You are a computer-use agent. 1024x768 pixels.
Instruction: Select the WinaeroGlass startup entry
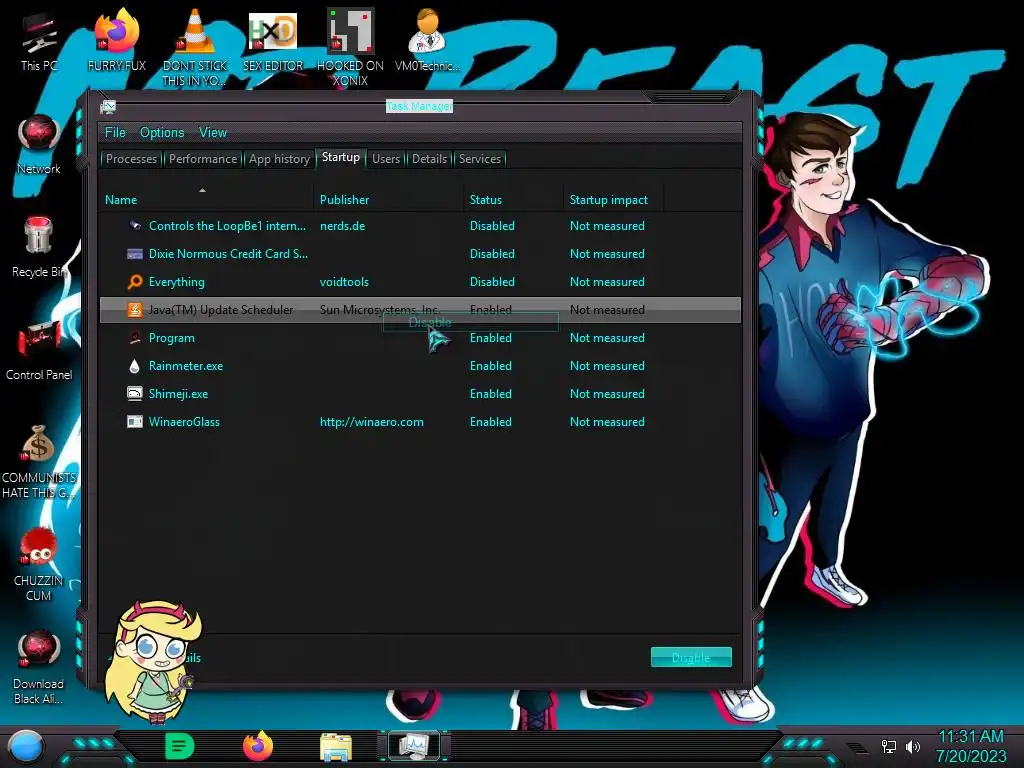coord(420,422)
